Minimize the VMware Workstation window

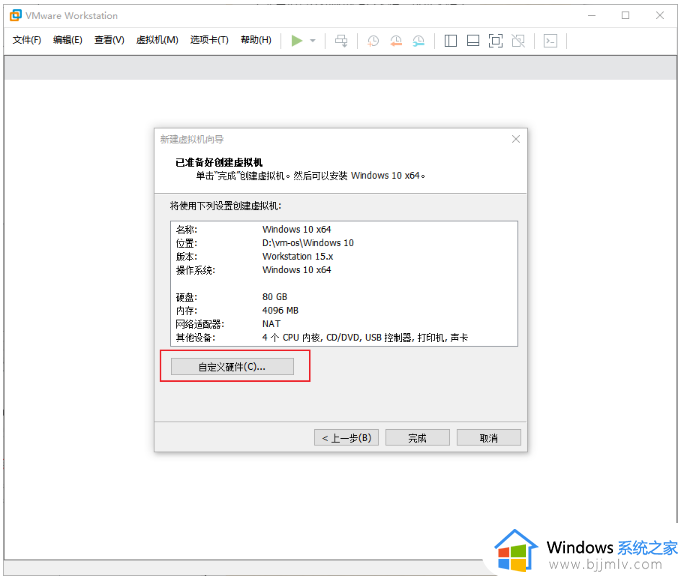(x=592, y=15)
